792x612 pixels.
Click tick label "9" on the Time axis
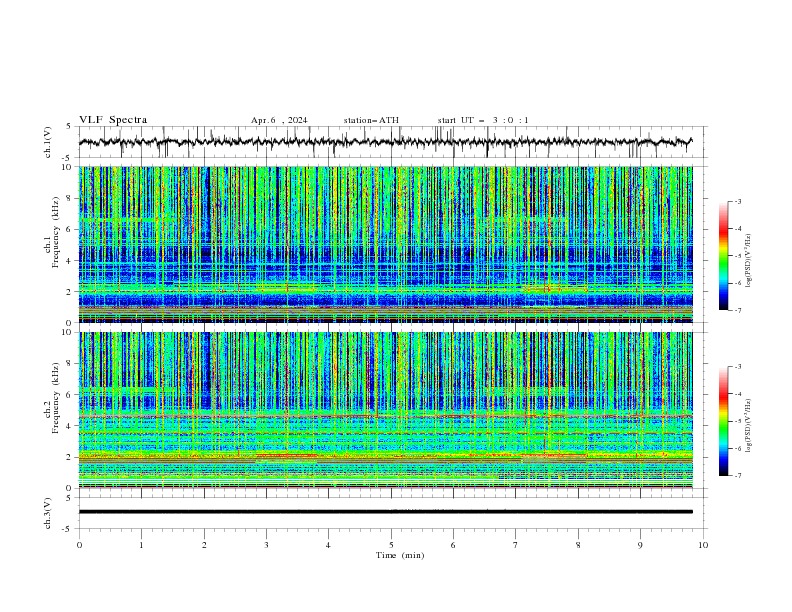pyautogui.click(x=640, y=545)
